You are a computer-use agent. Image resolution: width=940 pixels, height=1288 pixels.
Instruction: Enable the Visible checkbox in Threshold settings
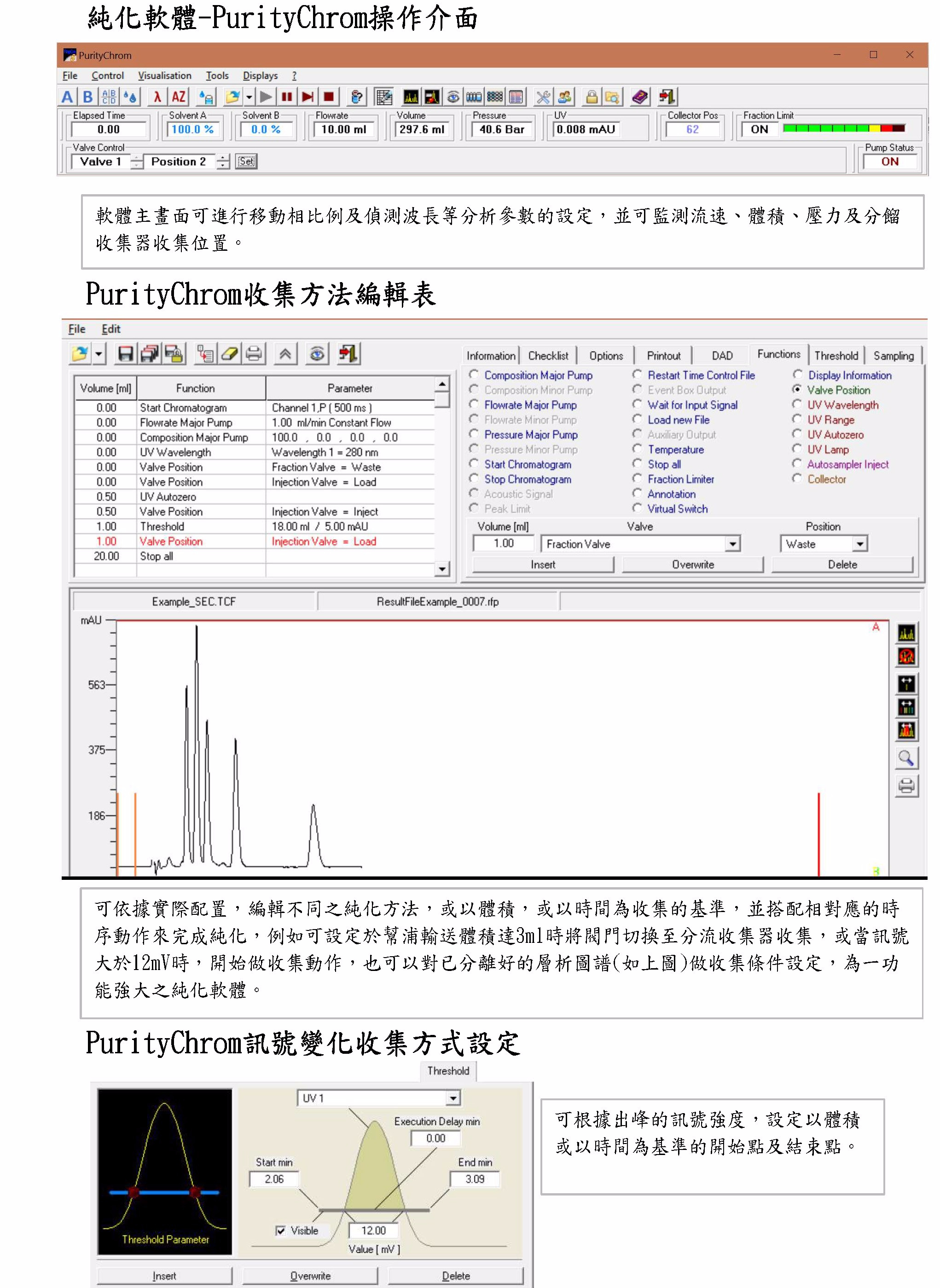tap(282, 1230)
